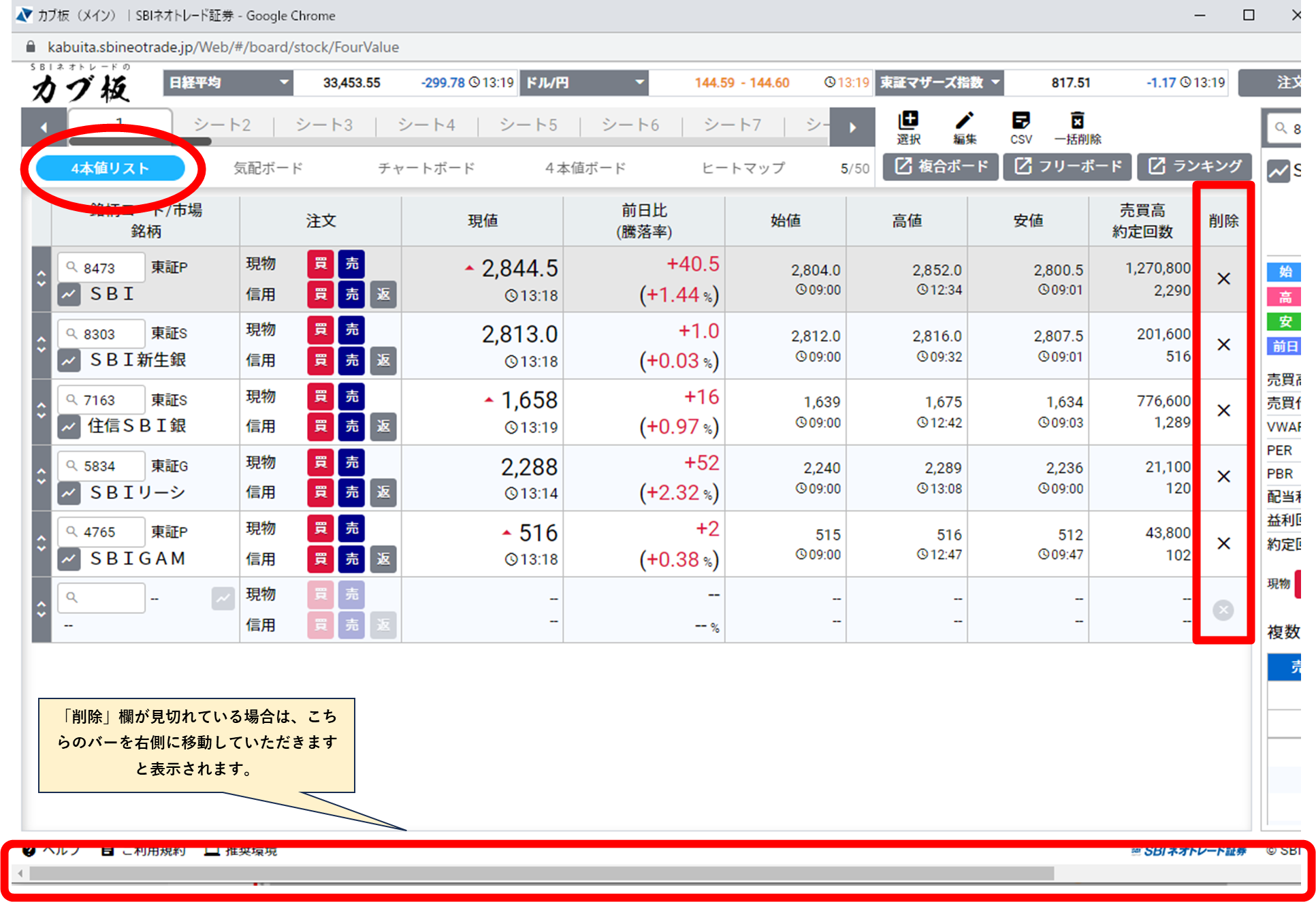Click 信用 repay (返) button for 5834
This screenshot has height=902, width=1316.
click(x=383, y=492)
